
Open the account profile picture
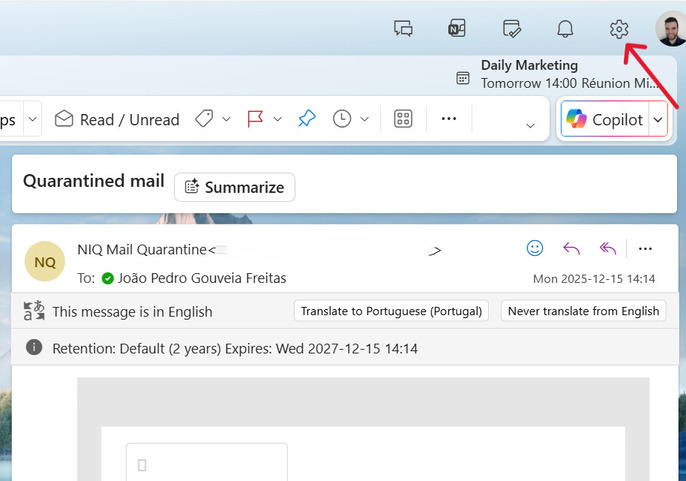(x=671, y=28)
